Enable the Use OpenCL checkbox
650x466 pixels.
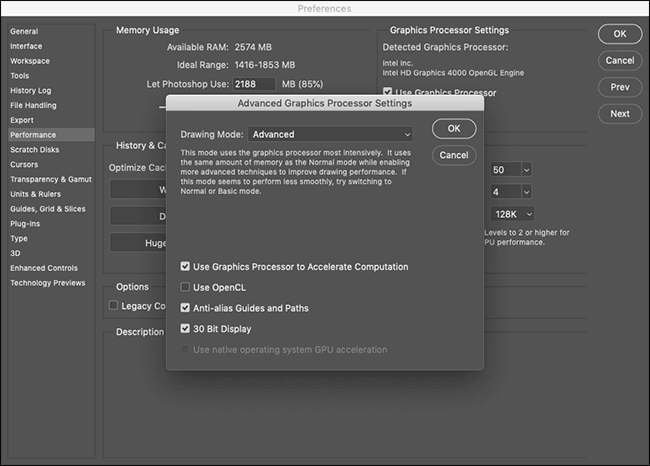tap(185, 287)
